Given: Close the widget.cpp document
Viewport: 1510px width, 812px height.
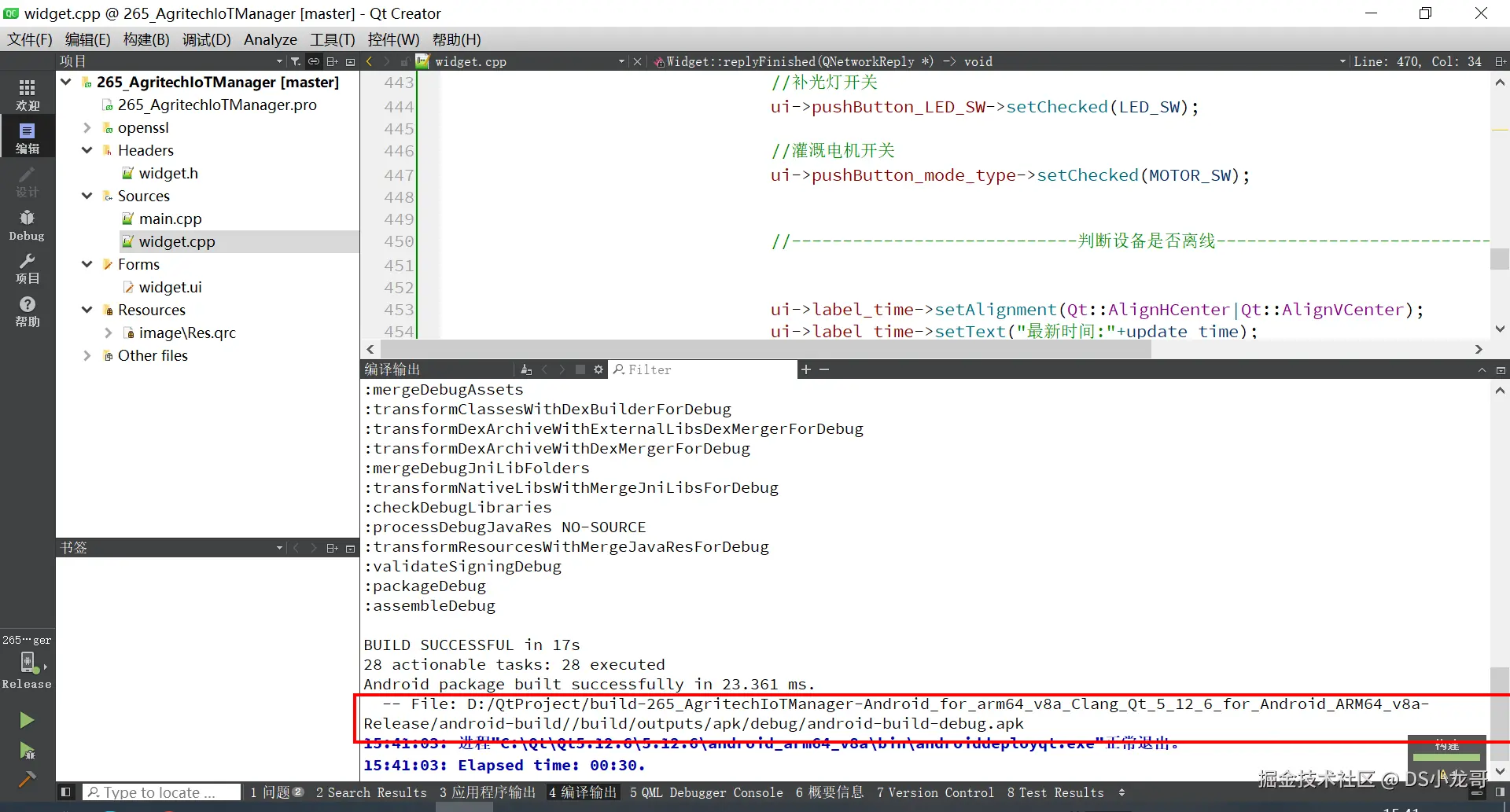Looking at the screenshot, I should [638, 61].
